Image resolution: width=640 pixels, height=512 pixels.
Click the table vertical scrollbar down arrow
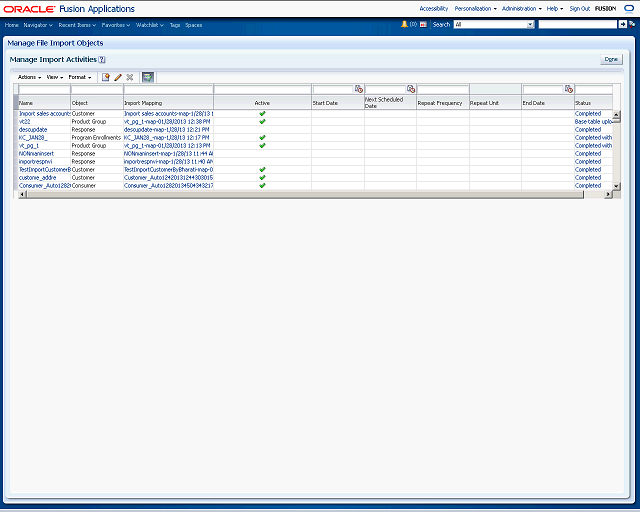point(616,186)
